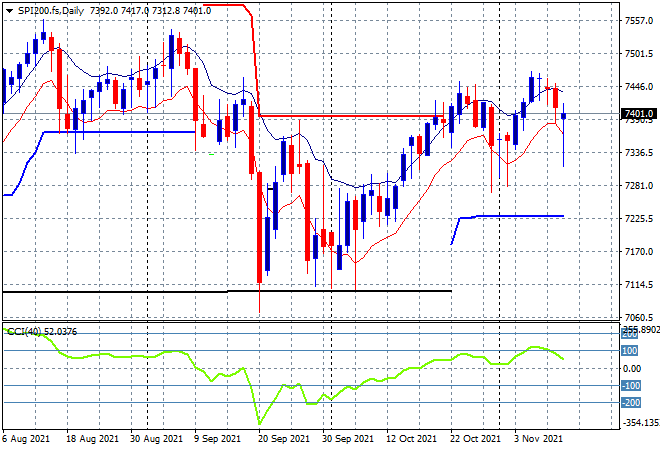Select the -354.135 CCI minimum label
The width and height of the screenshot is (660, 450).
coord(641,422)
